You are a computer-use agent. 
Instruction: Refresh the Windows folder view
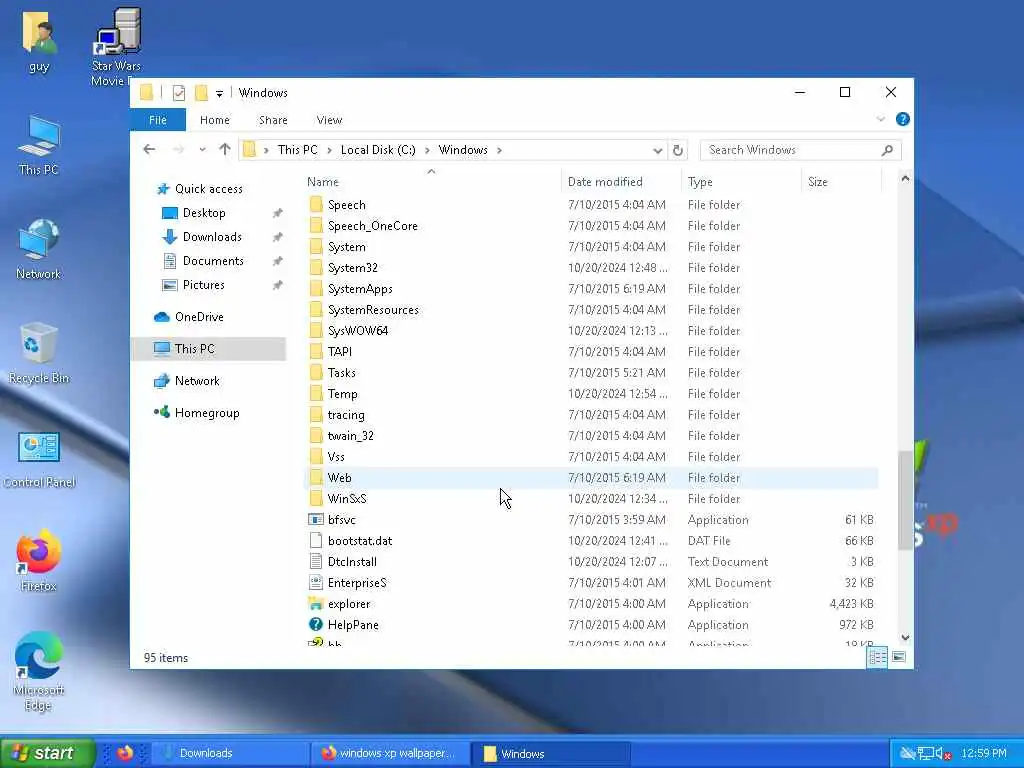tap(678, 150)
